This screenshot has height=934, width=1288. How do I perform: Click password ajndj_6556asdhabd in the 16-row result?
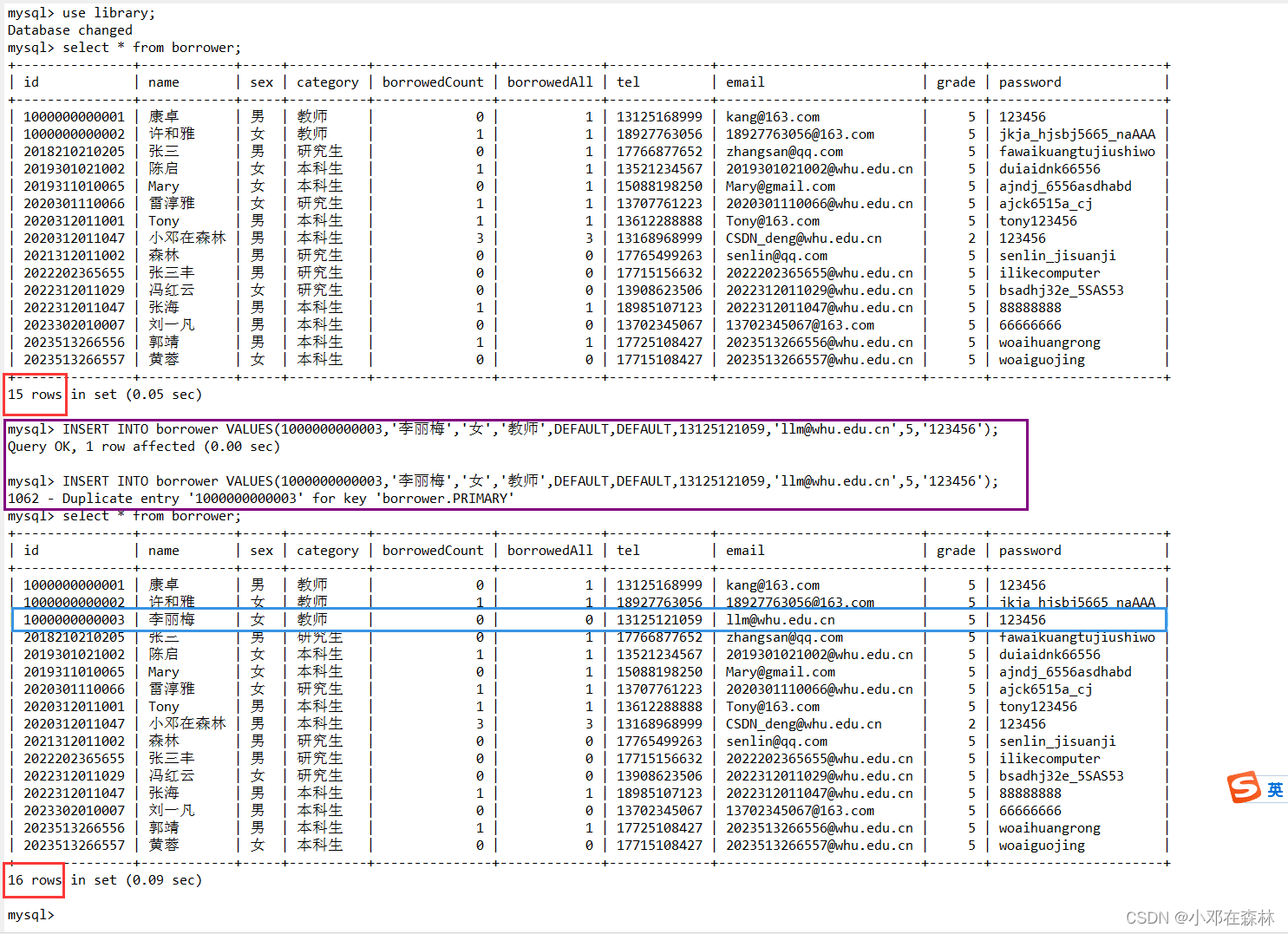point(1065,672)
